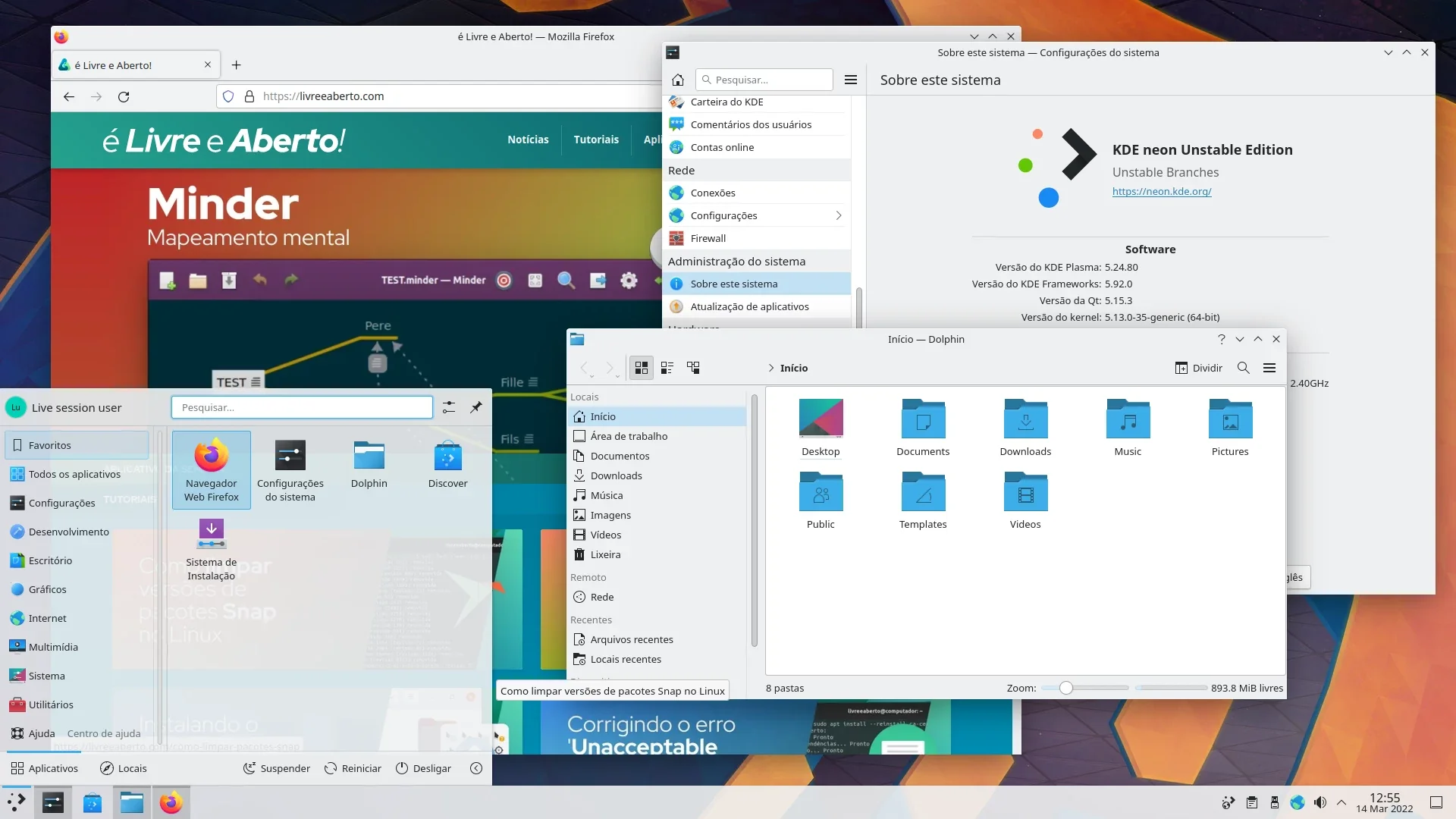Screen dimensions: 1456x819
Task: Open Atualização de aplicativos entry
Action: click(x=756, y=306)
